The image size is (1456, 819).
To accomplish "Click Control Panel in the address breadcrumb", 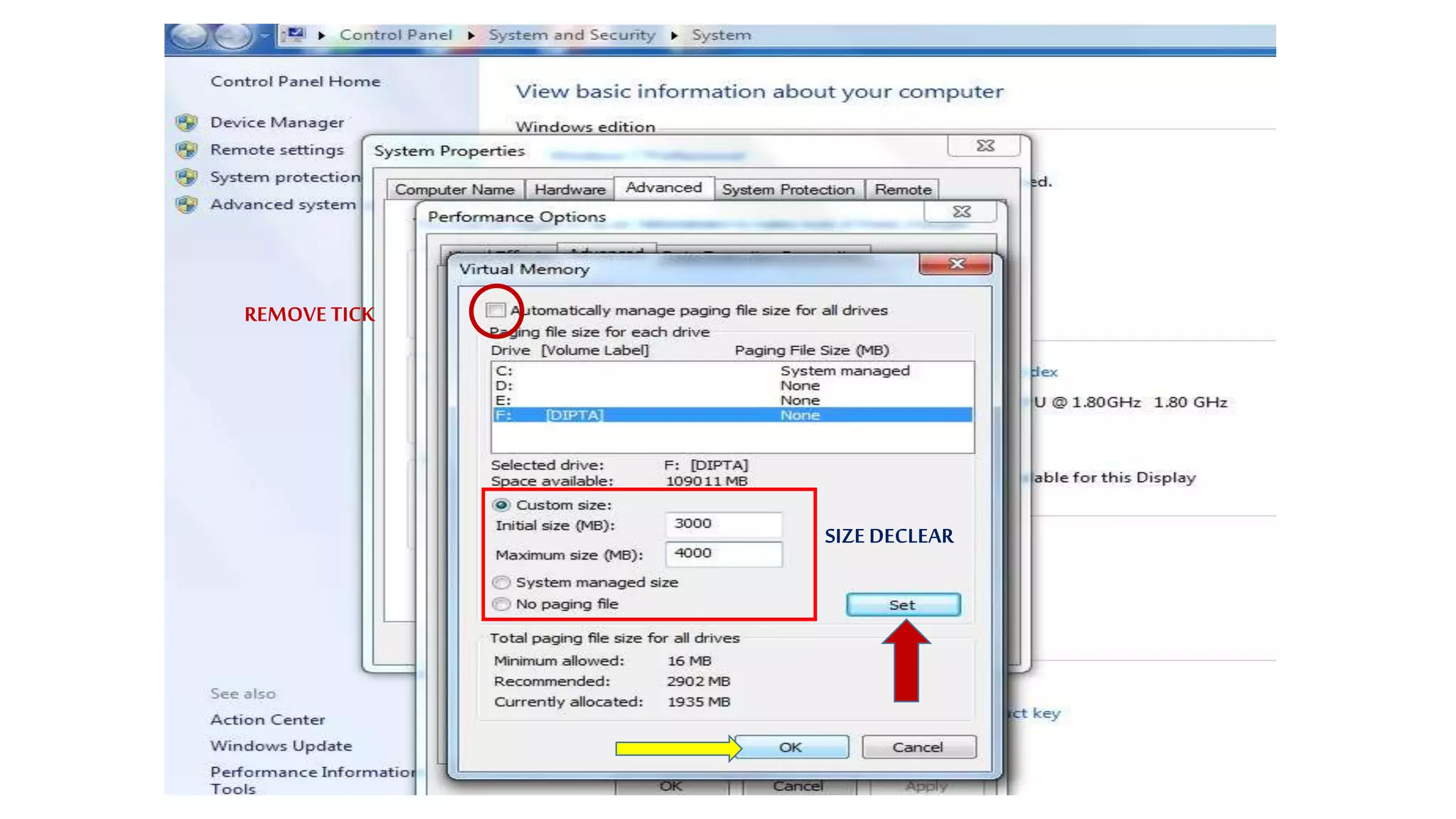I will point(396,35).
